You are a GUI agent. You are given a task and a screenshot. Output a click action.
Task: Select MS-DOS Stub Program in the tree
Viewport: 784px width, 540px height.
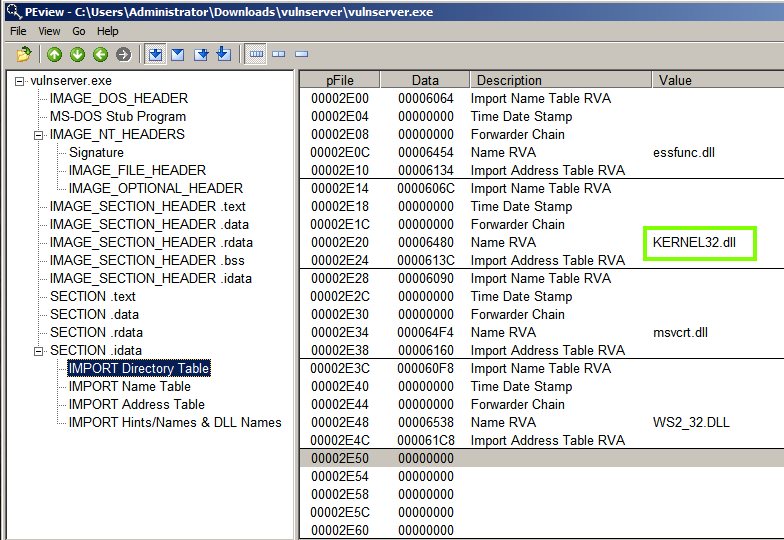pyautogui.click(x=118, y=116)
